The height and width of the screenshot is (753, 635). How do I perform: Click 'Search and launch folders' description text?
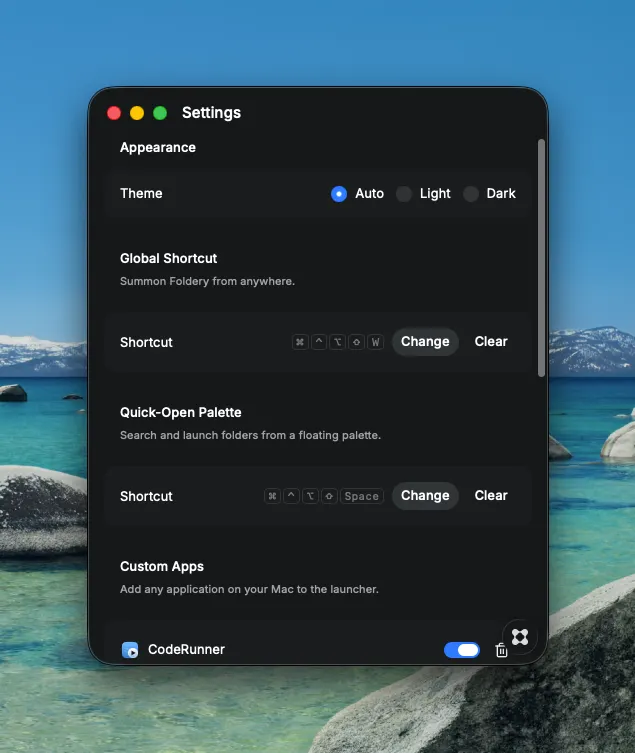(x=250, y=435)
